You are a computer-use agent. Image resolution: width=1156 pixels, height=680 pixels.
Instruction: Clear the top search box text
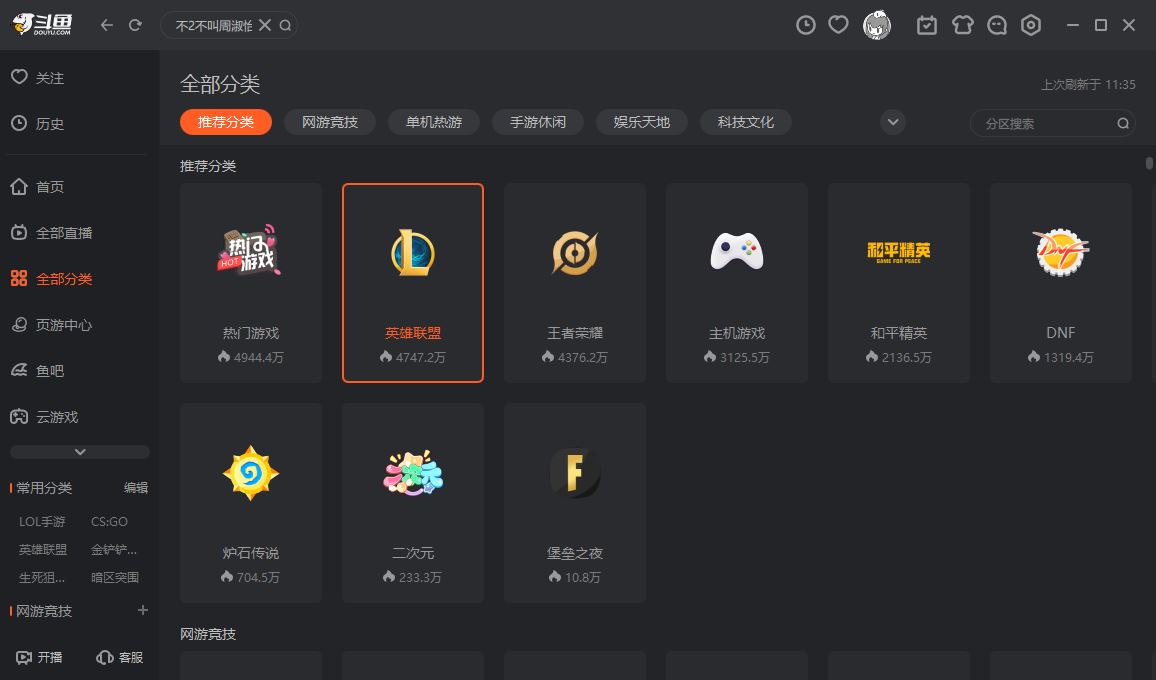click(265, 25)
